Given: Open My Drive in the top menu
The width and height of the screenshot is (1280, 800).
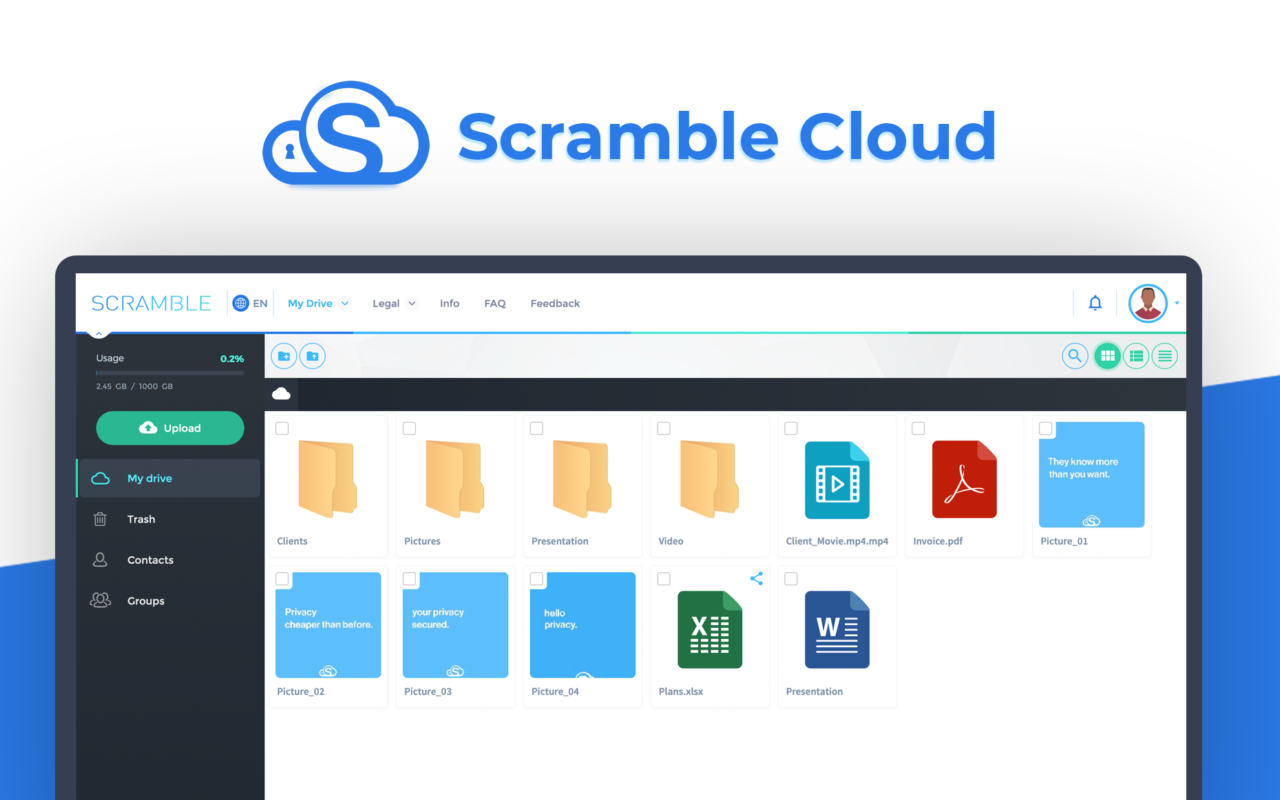Looking at the screenshot, I should [x=310, y=303].
